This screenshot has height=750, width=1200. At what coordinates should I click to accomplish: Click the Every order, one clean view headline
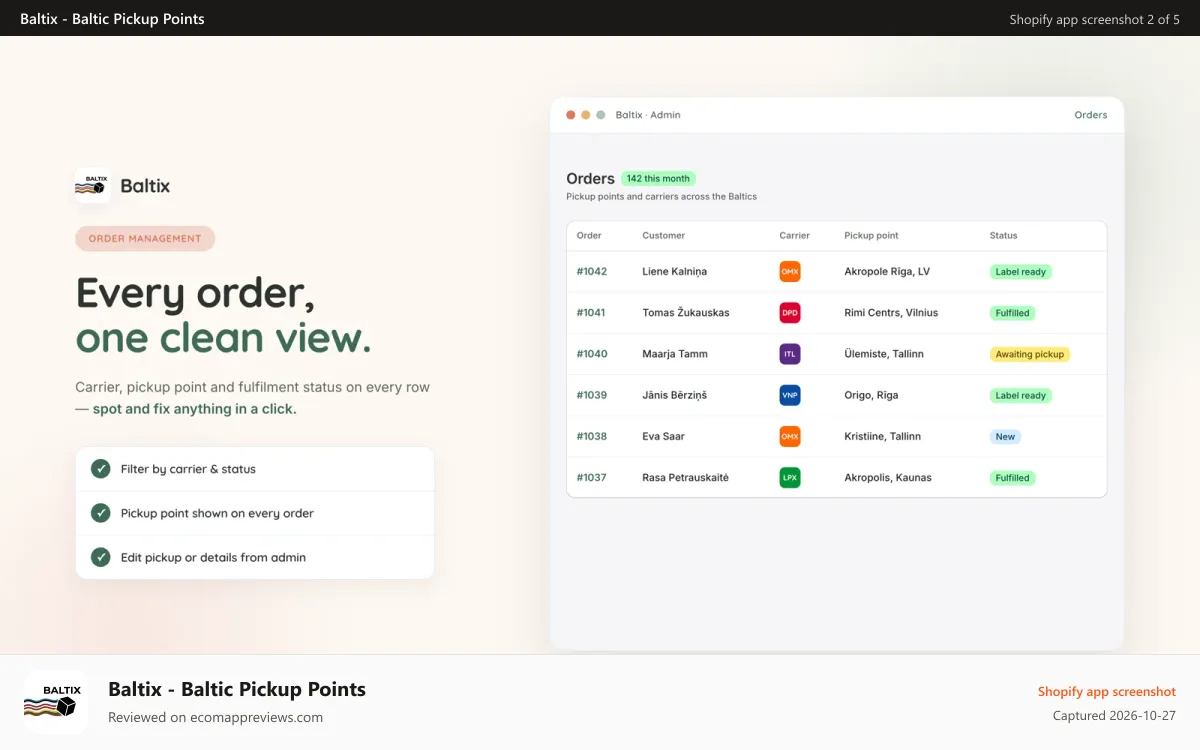point(223,315)
